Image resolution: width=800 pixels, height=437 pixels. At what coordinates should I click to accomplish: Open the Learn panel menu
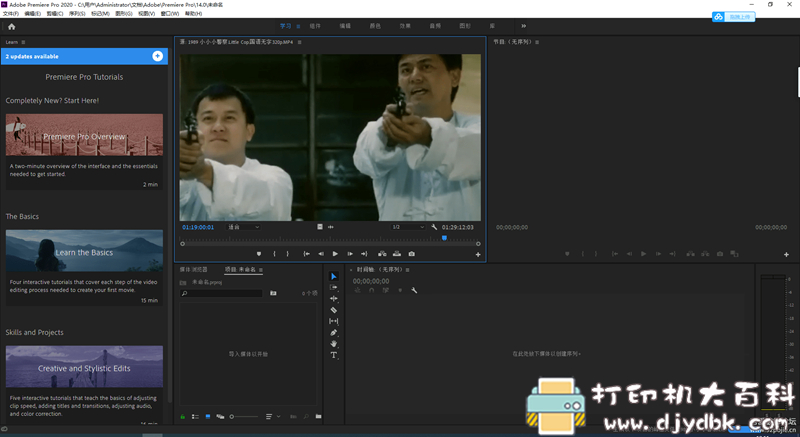coord(23,42)
